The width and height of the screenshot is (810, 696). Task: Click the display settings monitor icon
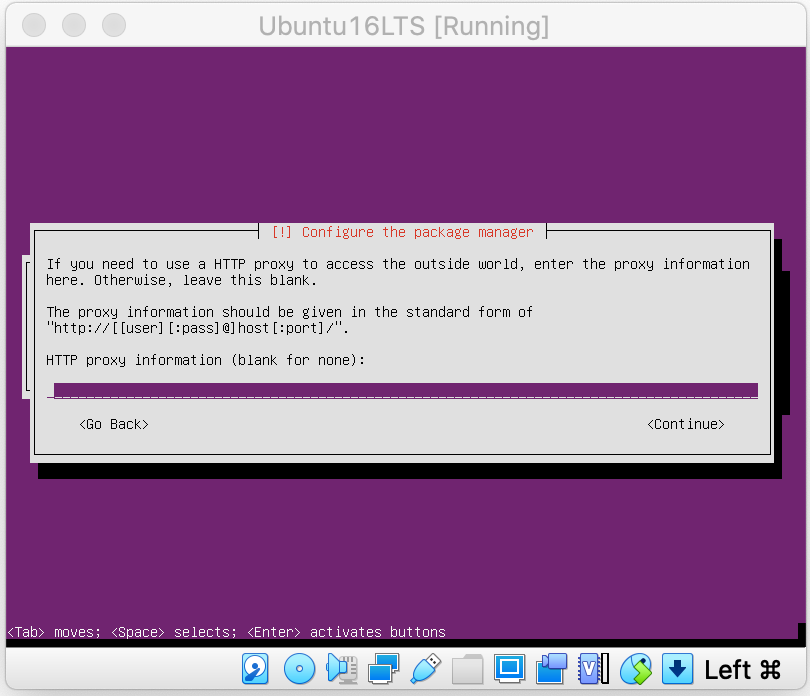point(510,668)
